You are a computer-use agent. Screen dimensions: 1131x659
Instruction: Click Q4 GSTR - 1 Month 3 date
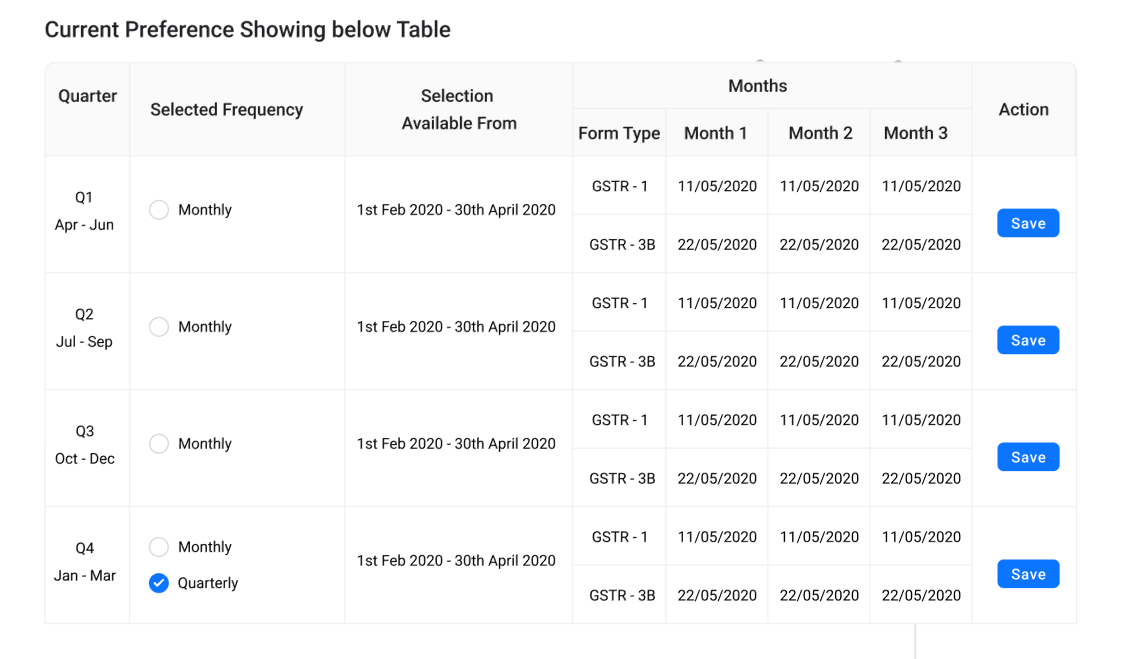[921, 536]
